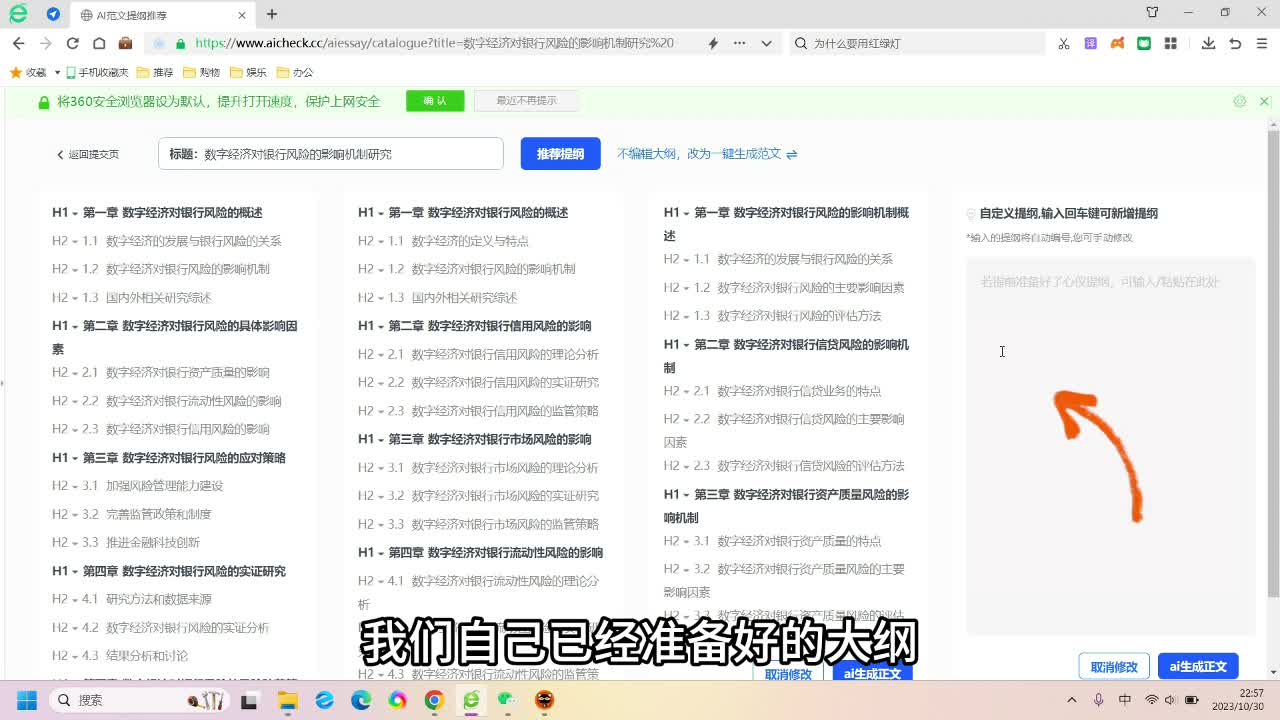Expand the H1 dropdown for 第二章 数字经济对银行信用风险的影响
Screen dimensions: 1280x720
click(372, 326)
